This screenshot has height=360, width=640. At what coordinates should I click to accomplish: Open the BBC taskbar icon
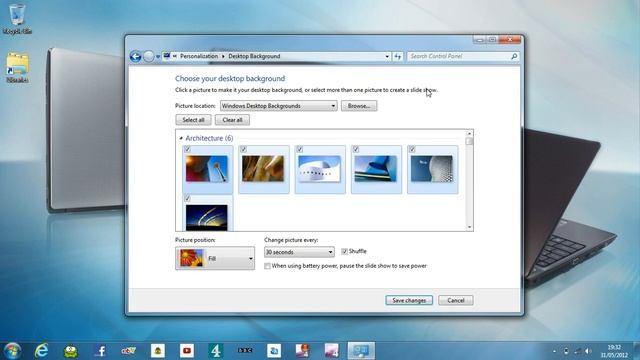click(x=245, y=351)
